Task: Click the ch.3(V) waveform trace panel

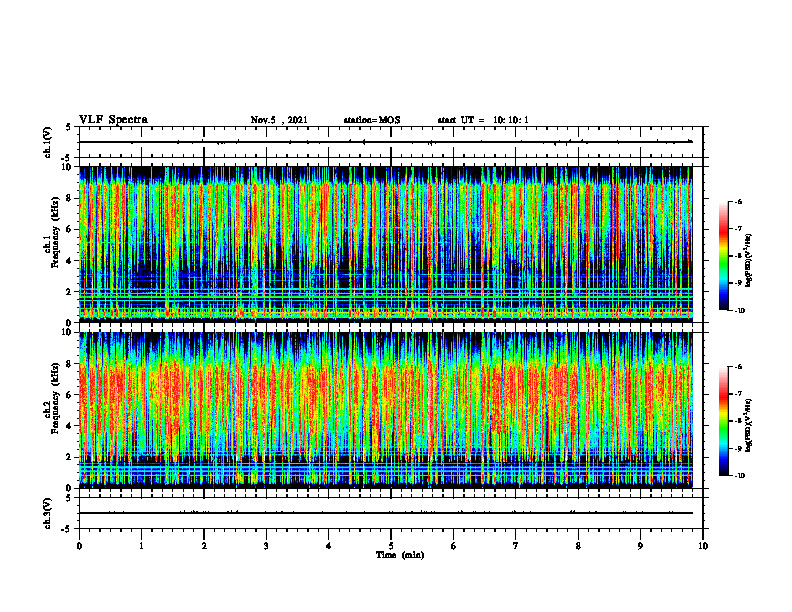Action: click(391, 513)
